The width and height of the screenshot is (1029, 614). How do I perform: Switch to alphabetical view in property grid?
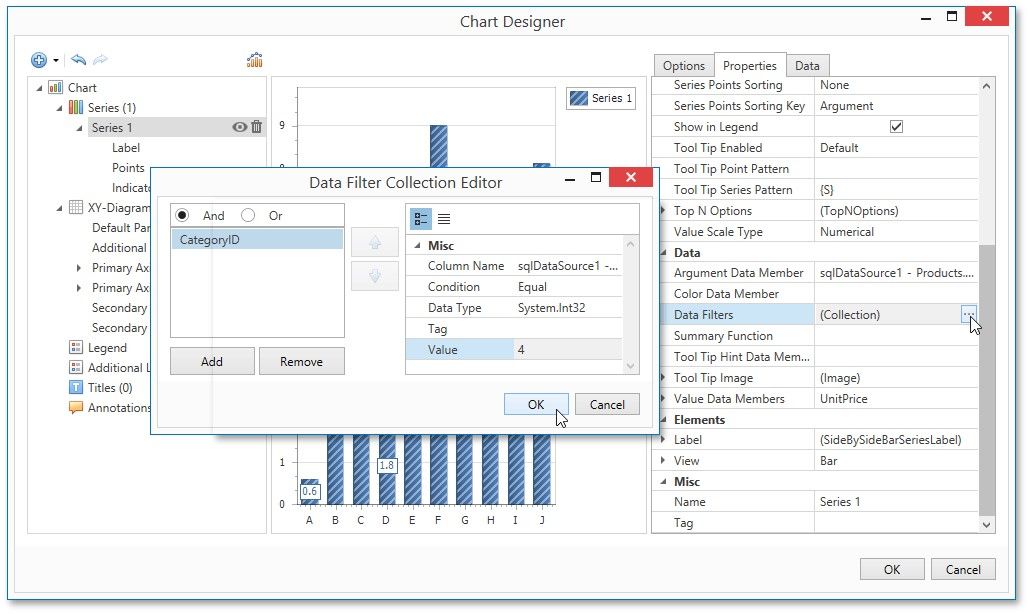(444, 218)
